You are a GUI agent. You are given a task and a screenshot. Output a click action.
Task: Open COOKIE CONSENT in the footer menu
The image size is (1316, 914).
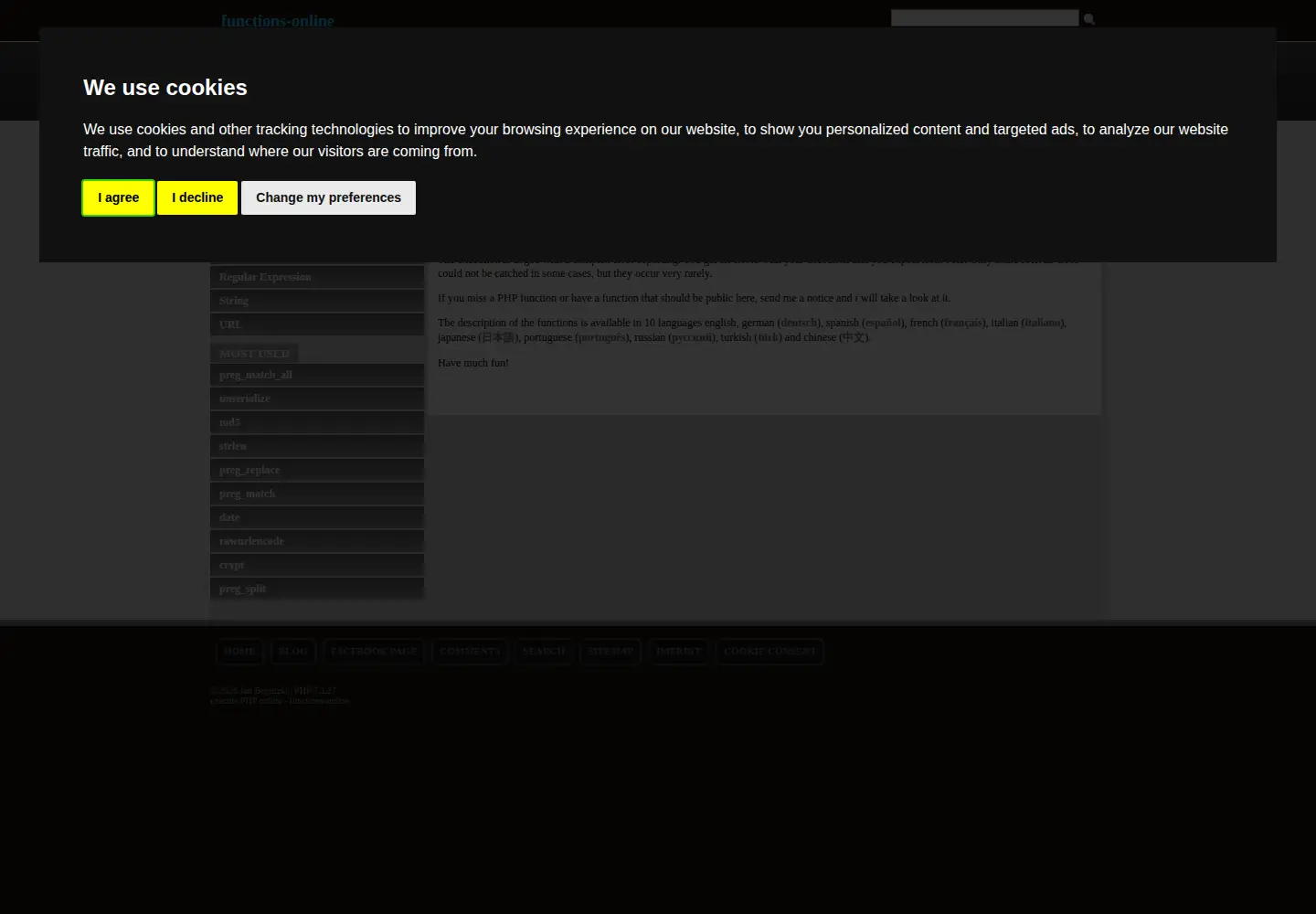[x=769, y=652]
